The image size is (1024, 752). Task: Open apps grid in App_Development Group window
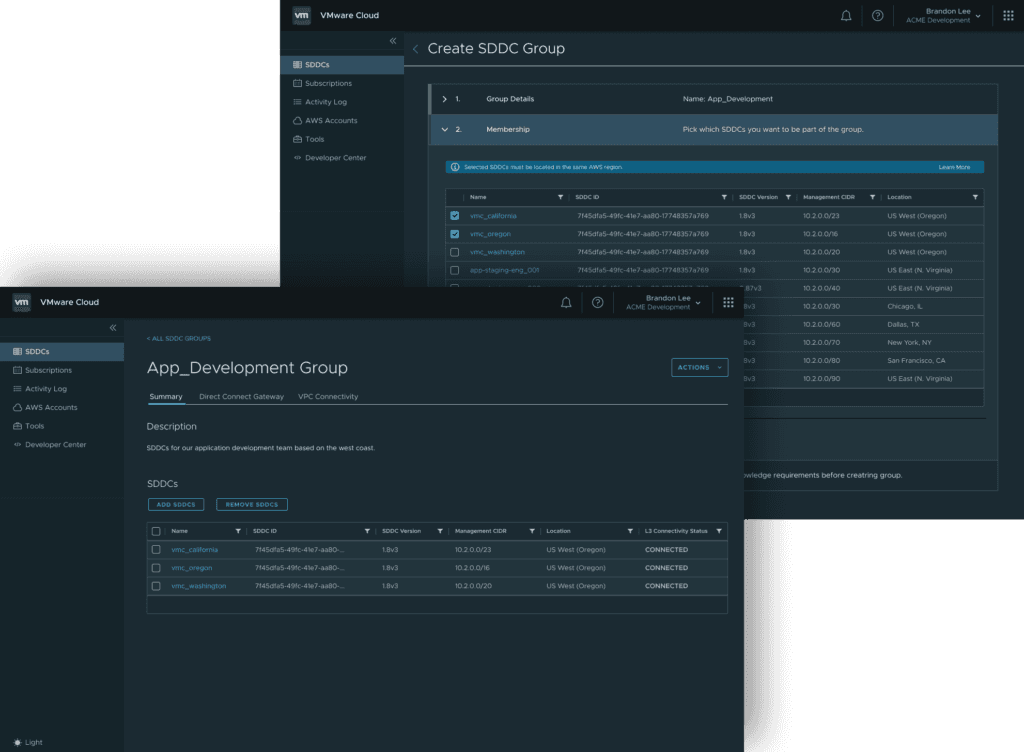(x=728, y=302)
